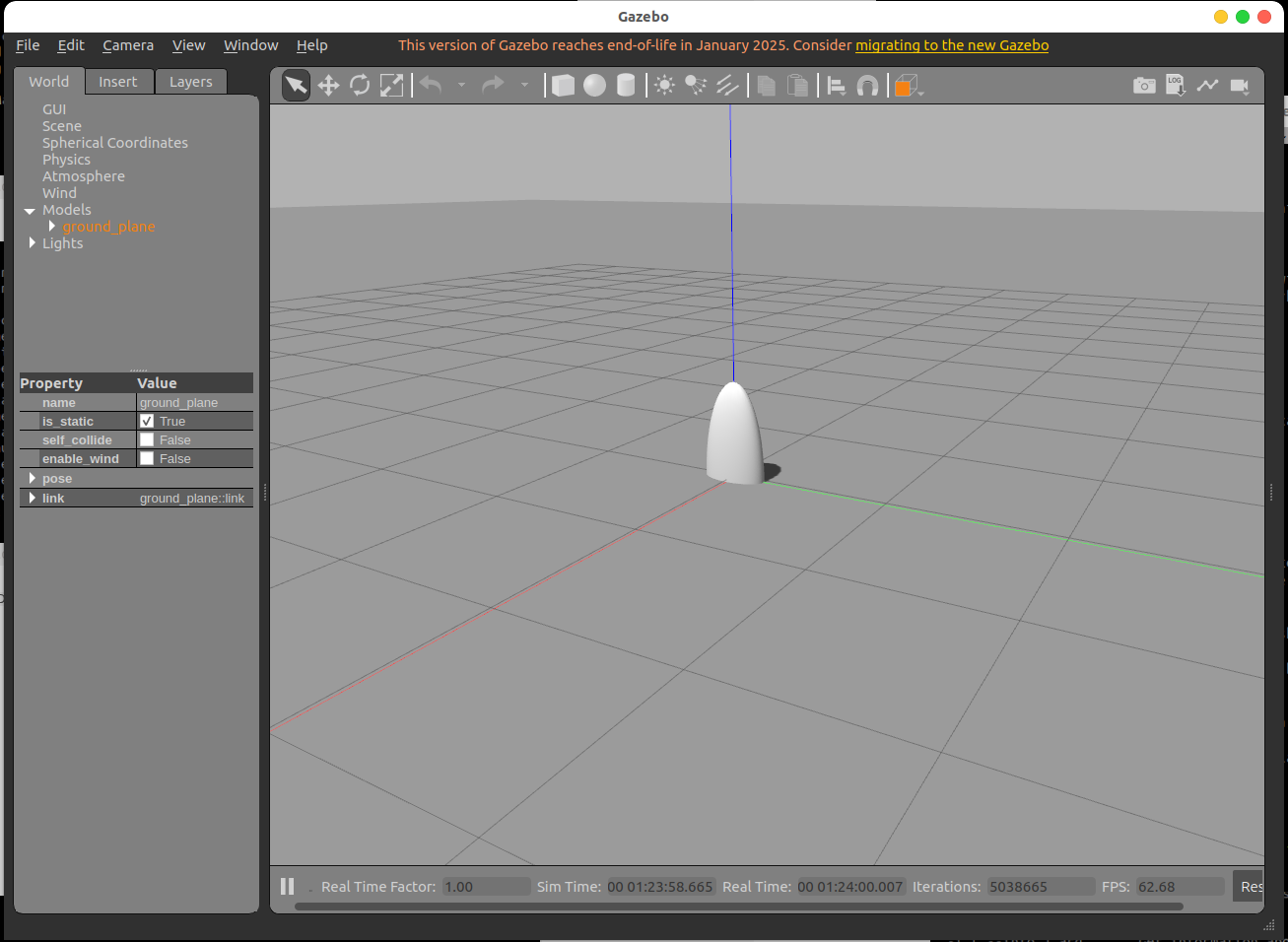This screenshot has height=942, width=1288.
Task: Click the redo arrow icon
Action: click(493, 85)
